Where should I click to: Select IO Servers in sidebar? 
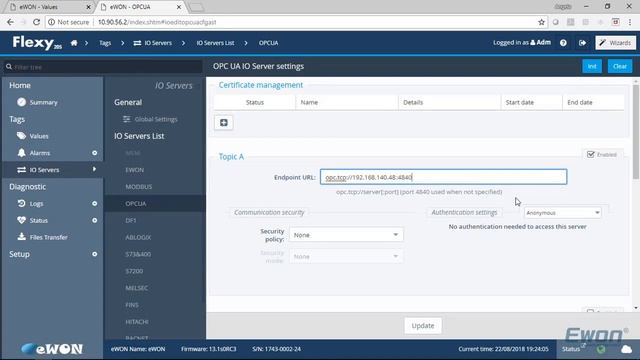(x=44, y=169)
